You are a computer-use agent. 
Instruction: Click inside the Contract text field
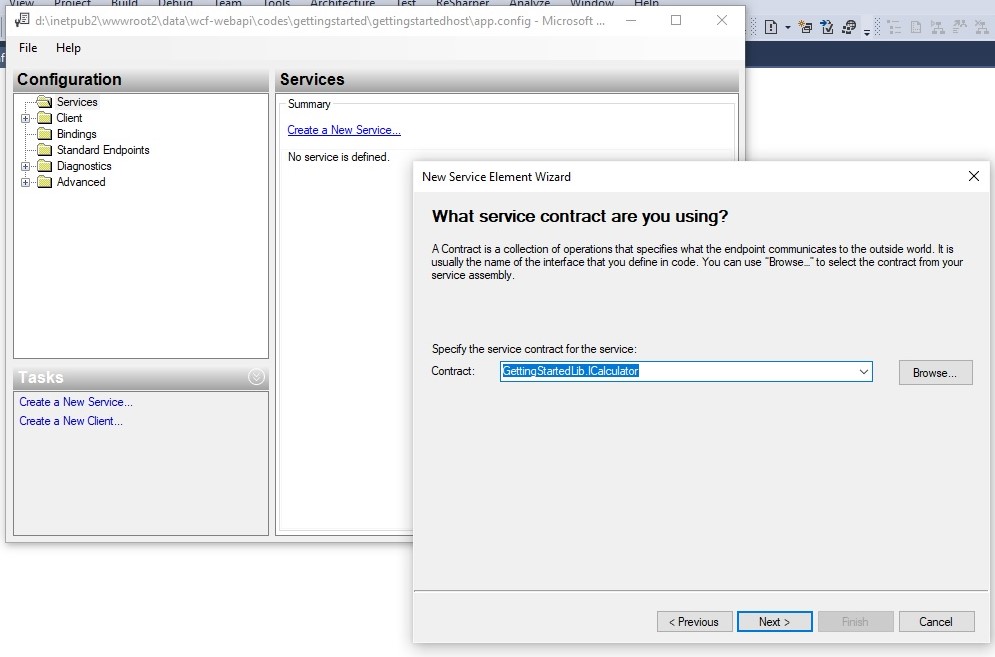650,372
